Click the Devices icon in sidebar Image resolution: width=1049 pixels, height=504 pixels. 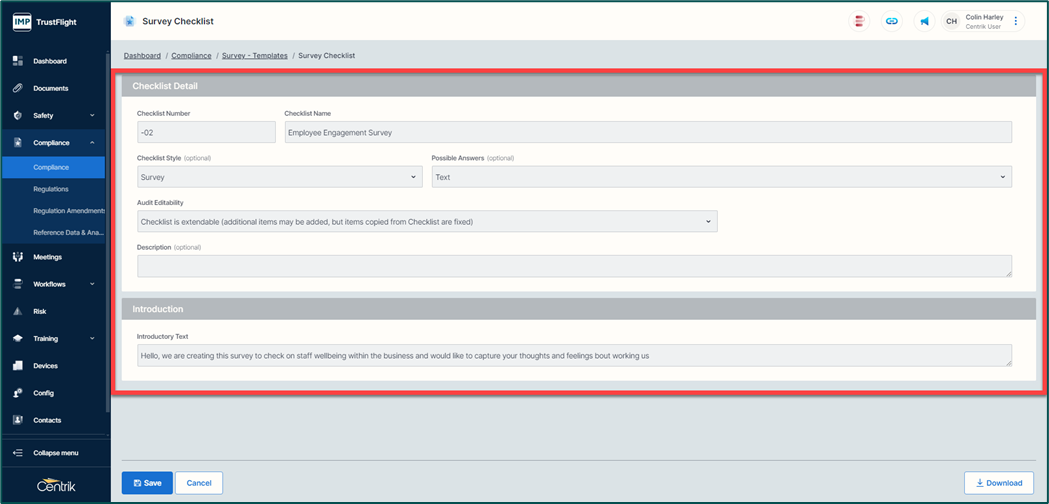[18, 366]
